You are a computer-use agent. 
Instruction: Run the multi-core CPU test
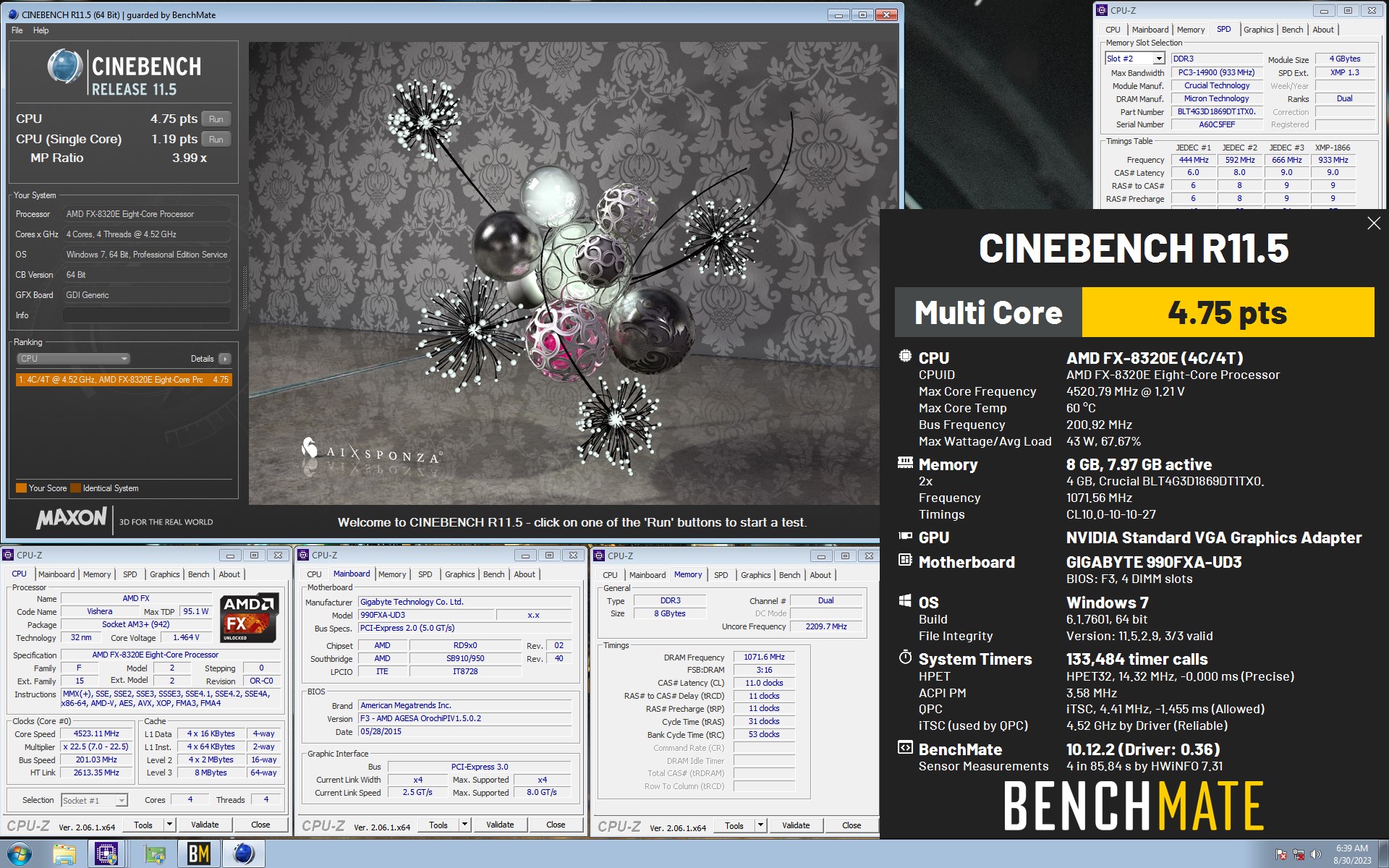point(216,119)
